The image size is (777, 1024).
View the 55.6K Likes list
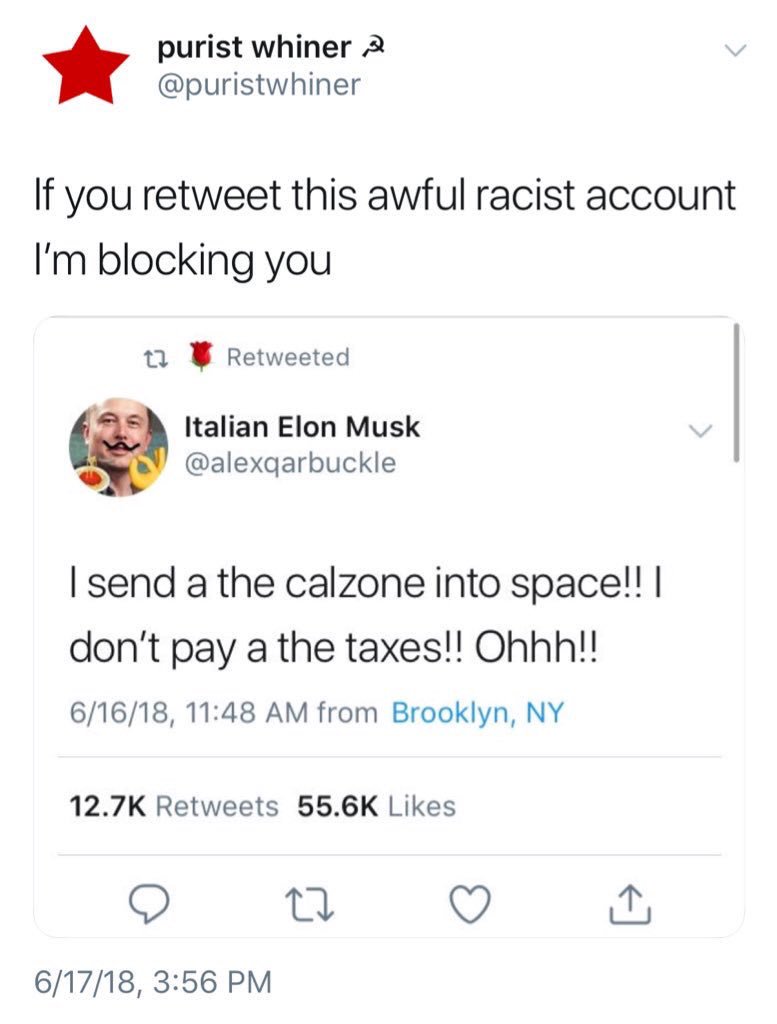click(377, 806)
